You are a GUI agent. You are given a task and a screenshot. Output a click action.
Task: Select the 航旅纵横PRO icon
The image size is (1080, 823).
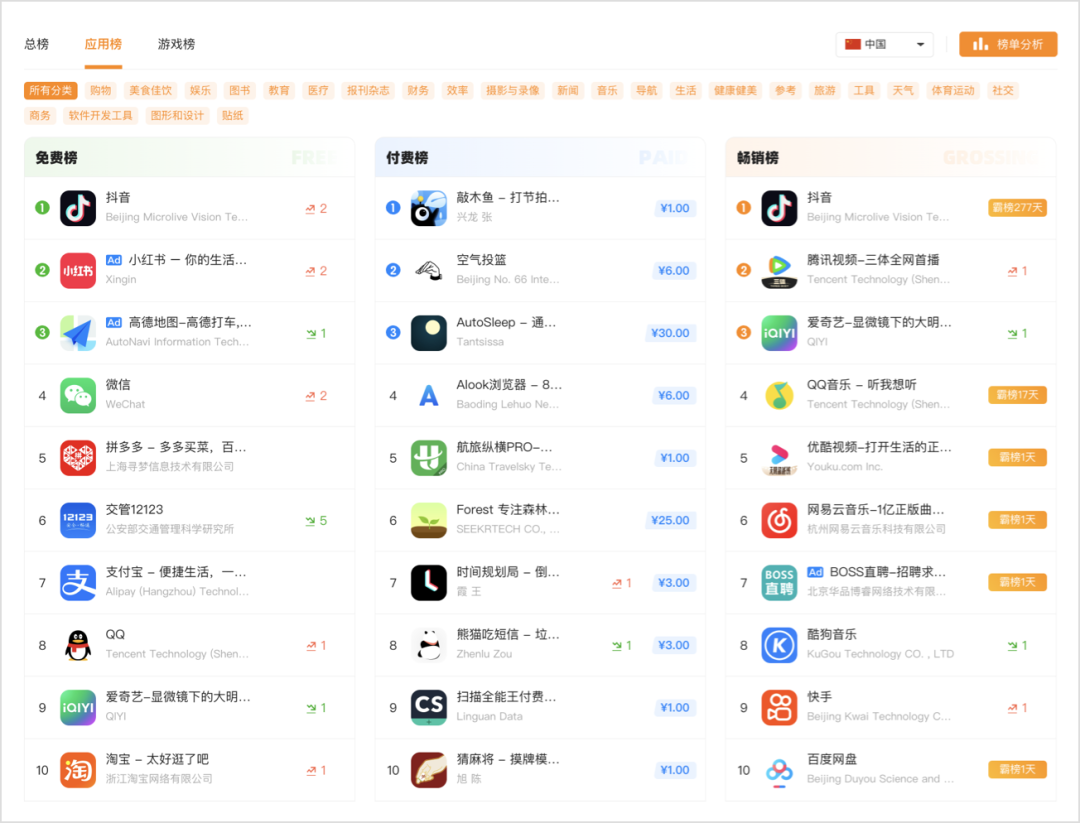(x=428, y=458)
